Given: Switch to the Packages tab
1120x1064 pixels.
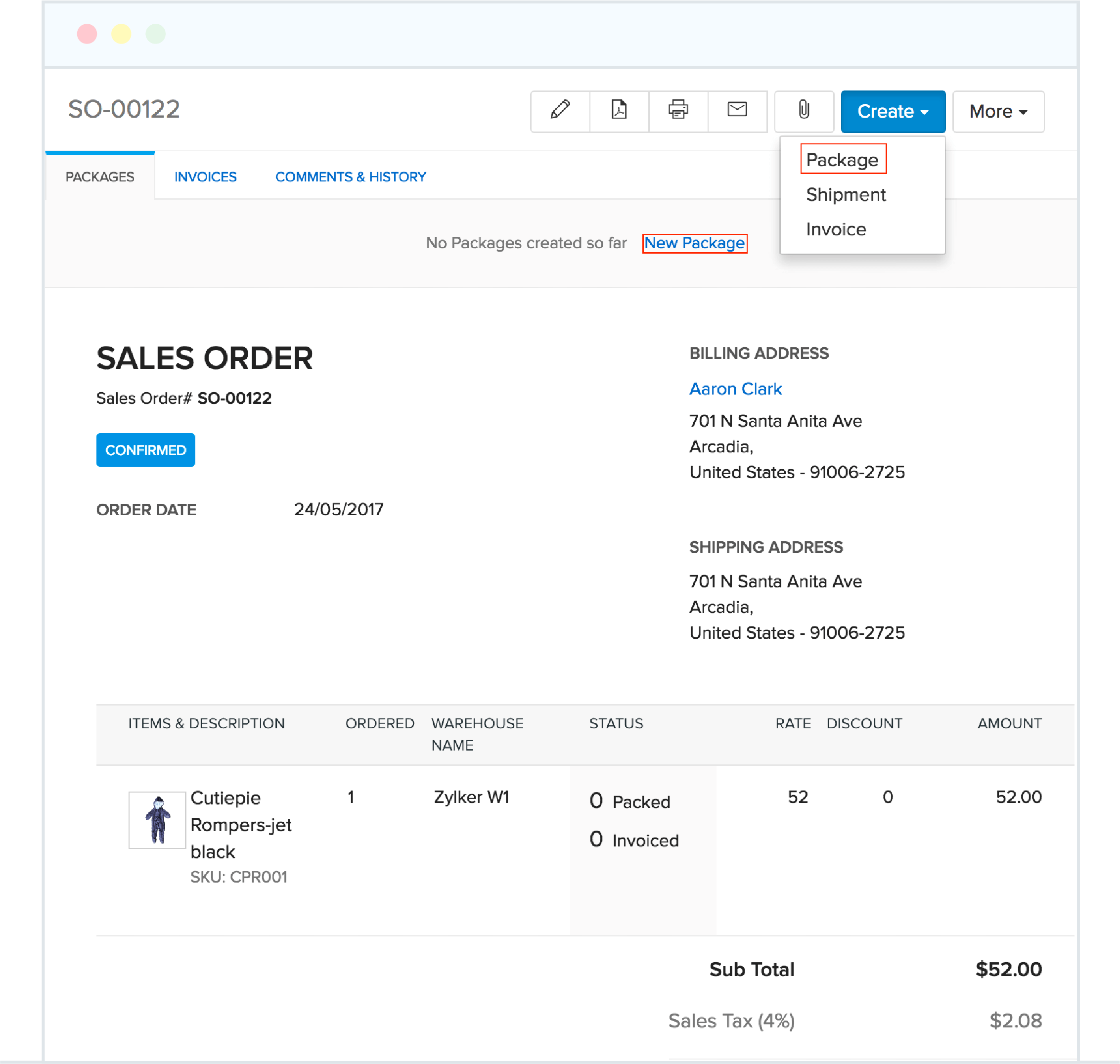Looking at the screenshot, I should click(x=100, y=177).
